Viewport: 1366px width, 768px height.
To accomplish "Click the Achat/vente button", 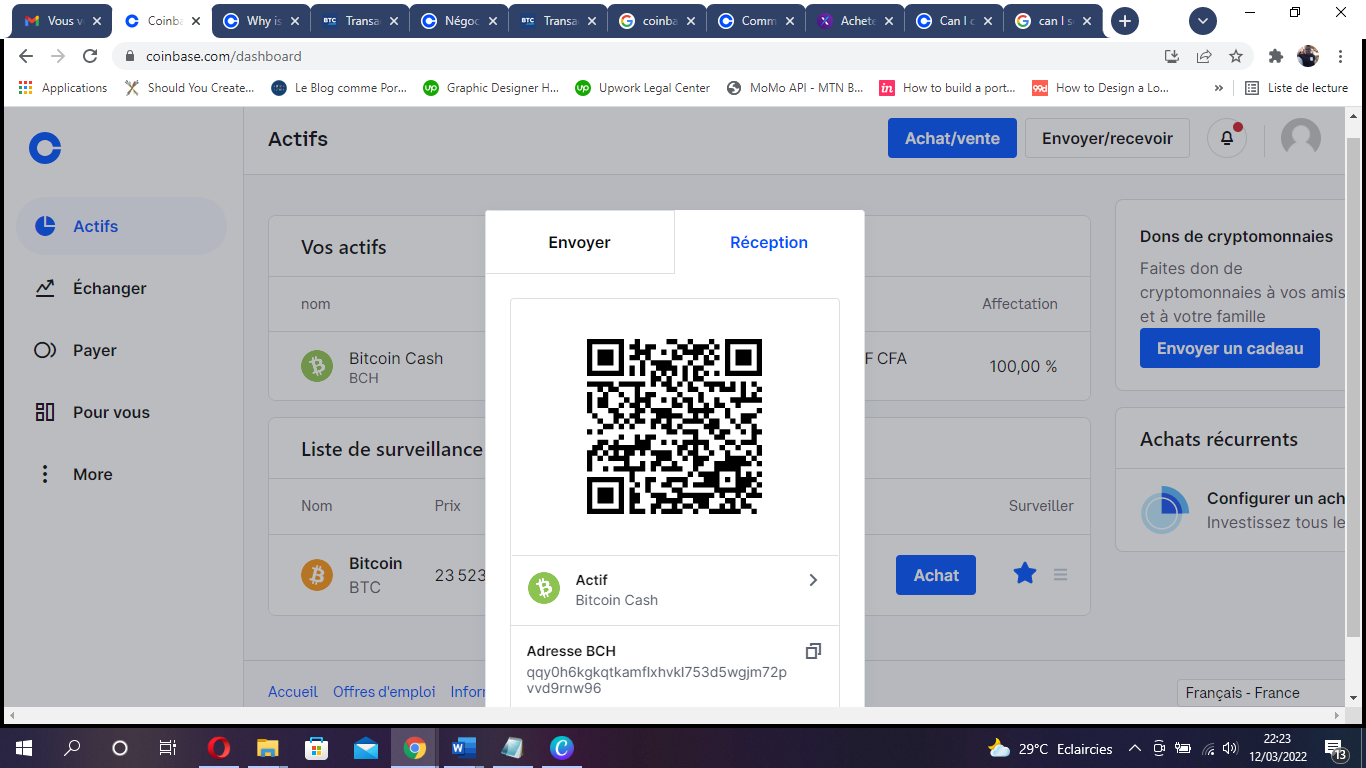I will 952,138.
